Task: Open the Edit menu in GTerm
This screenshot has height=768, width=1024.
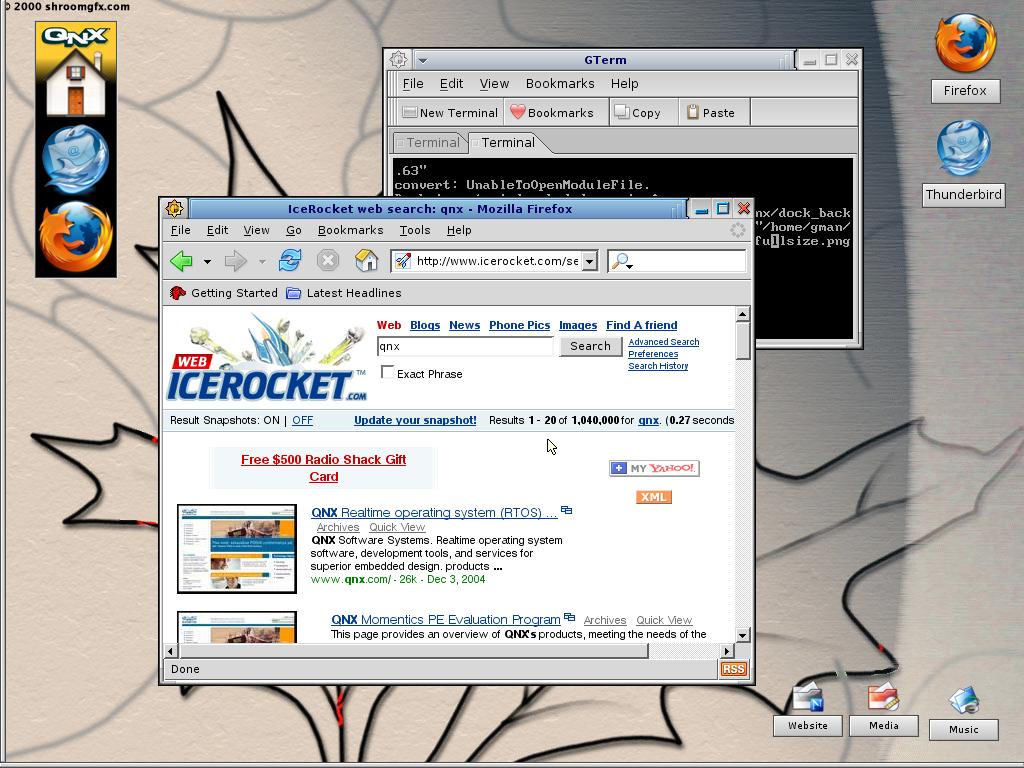Action: [451, 84]
